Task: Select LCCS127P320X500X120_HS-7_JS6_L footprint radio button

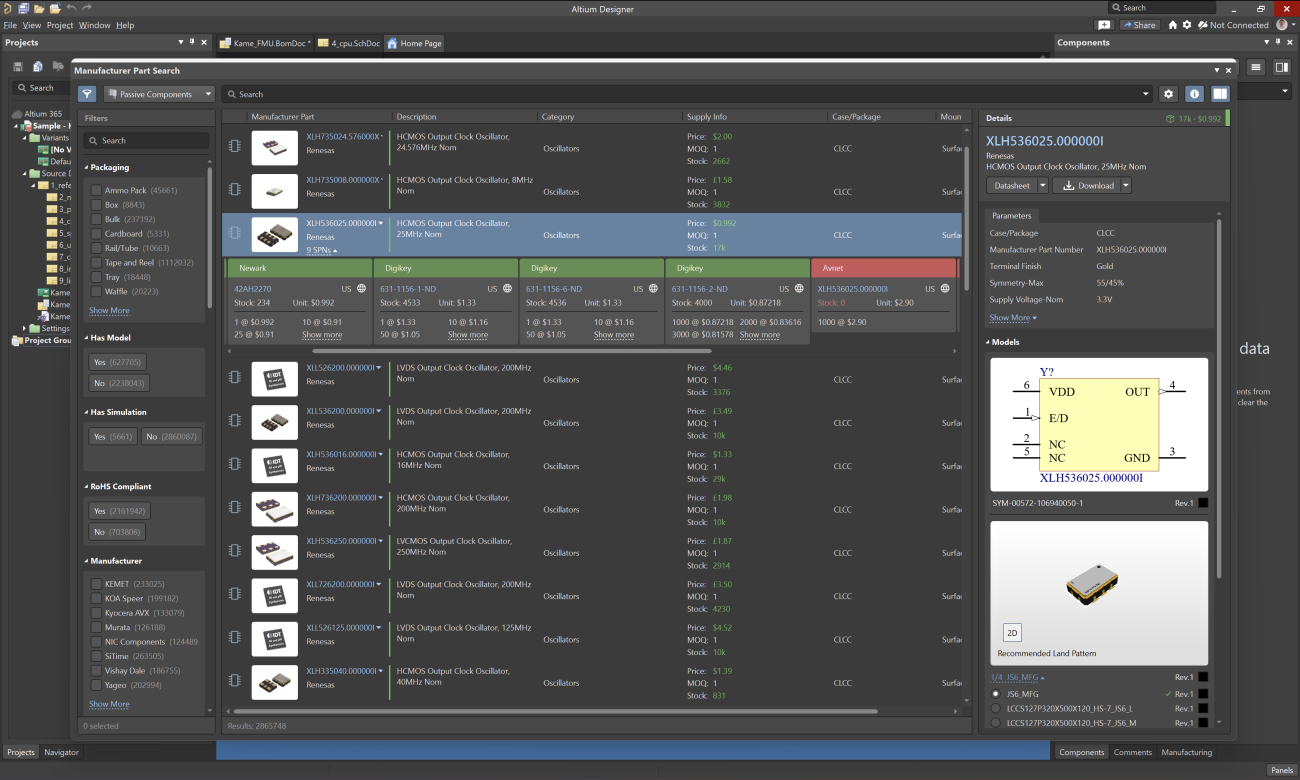Action: pyautogui.click(x=995, y=708)
